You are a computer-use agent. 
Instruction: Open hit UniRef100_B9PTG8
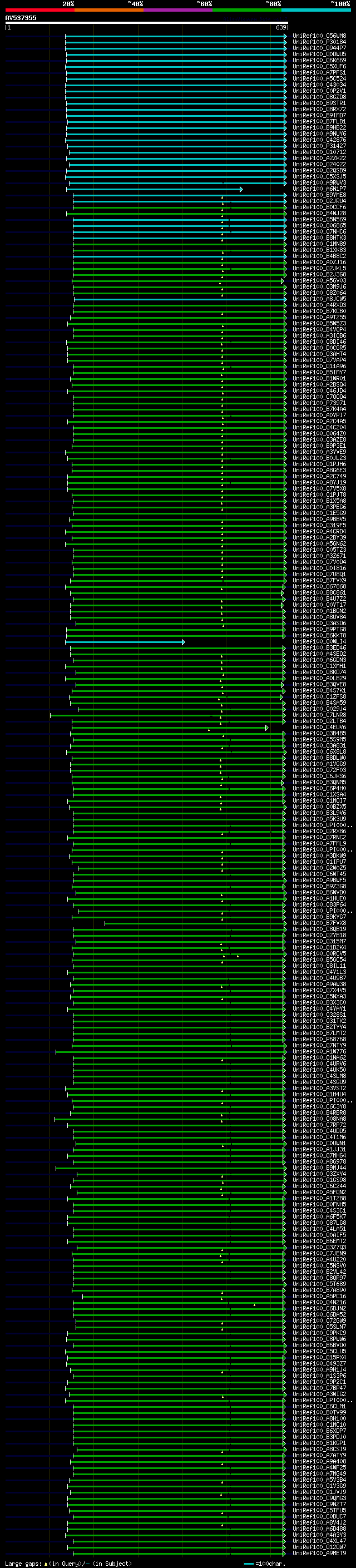click(319, 630)
